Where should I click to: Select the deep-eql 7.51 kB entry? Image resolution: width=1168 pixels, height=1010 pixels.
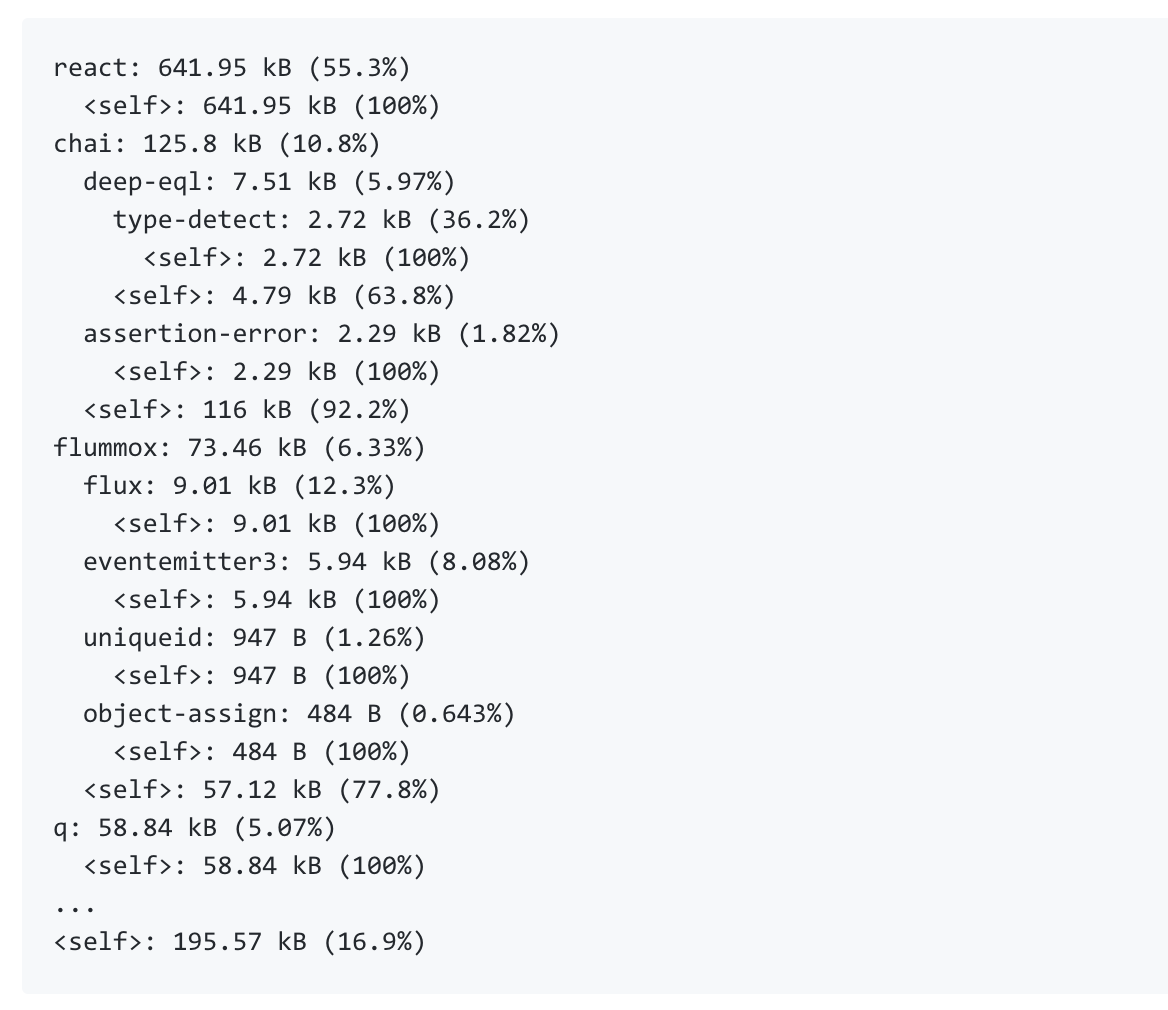(x=269, y=182)
